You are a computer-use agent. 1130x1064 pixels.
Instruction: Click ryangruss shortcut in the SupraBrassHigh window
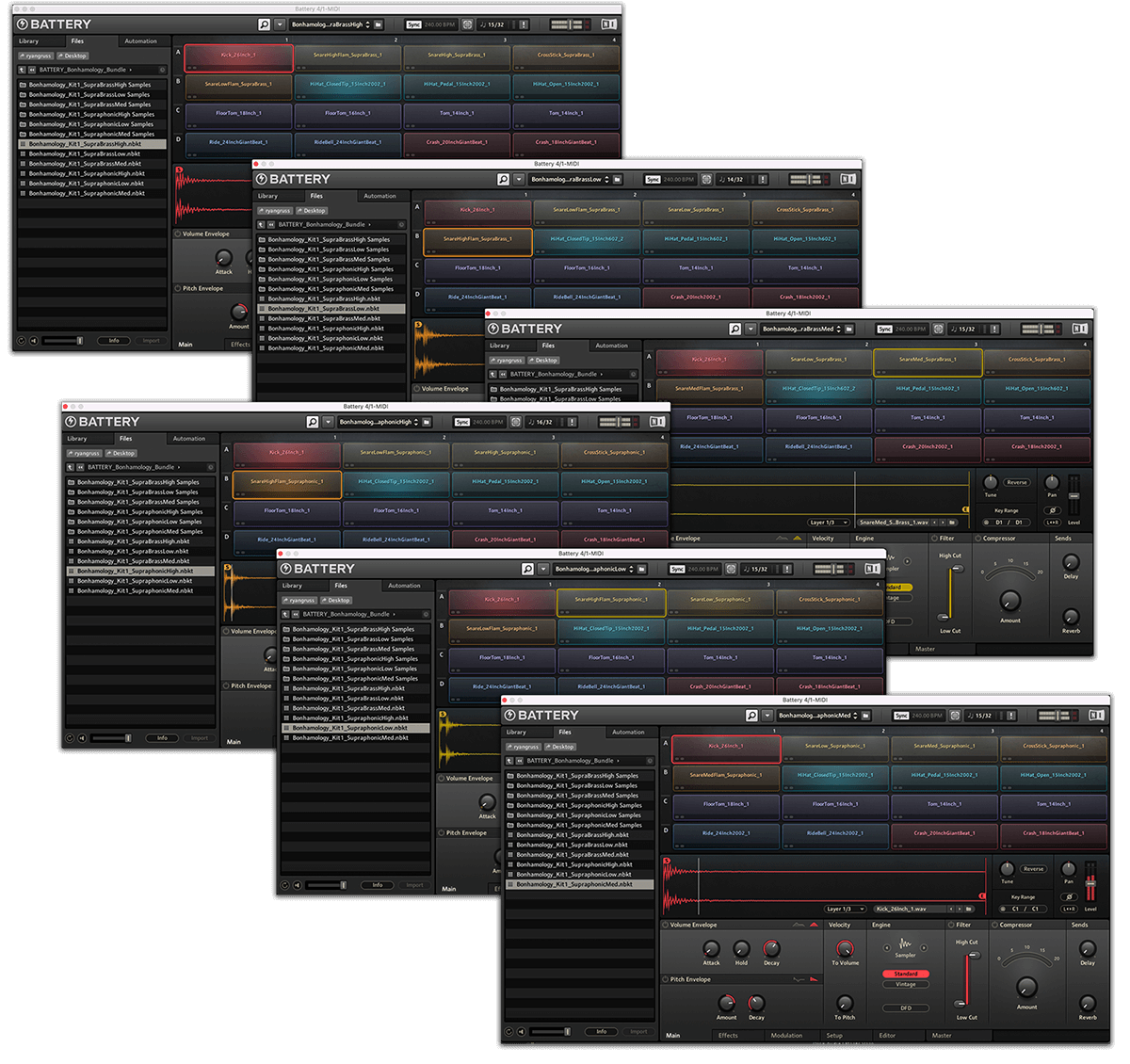point(35,56)
